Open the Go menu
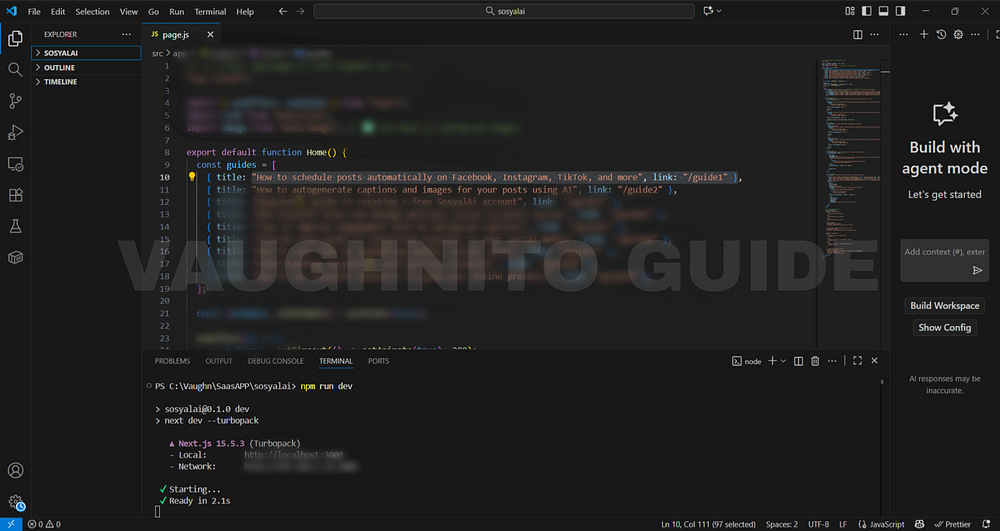This screenshot has height=531, width=1000. tap(154, 11)
